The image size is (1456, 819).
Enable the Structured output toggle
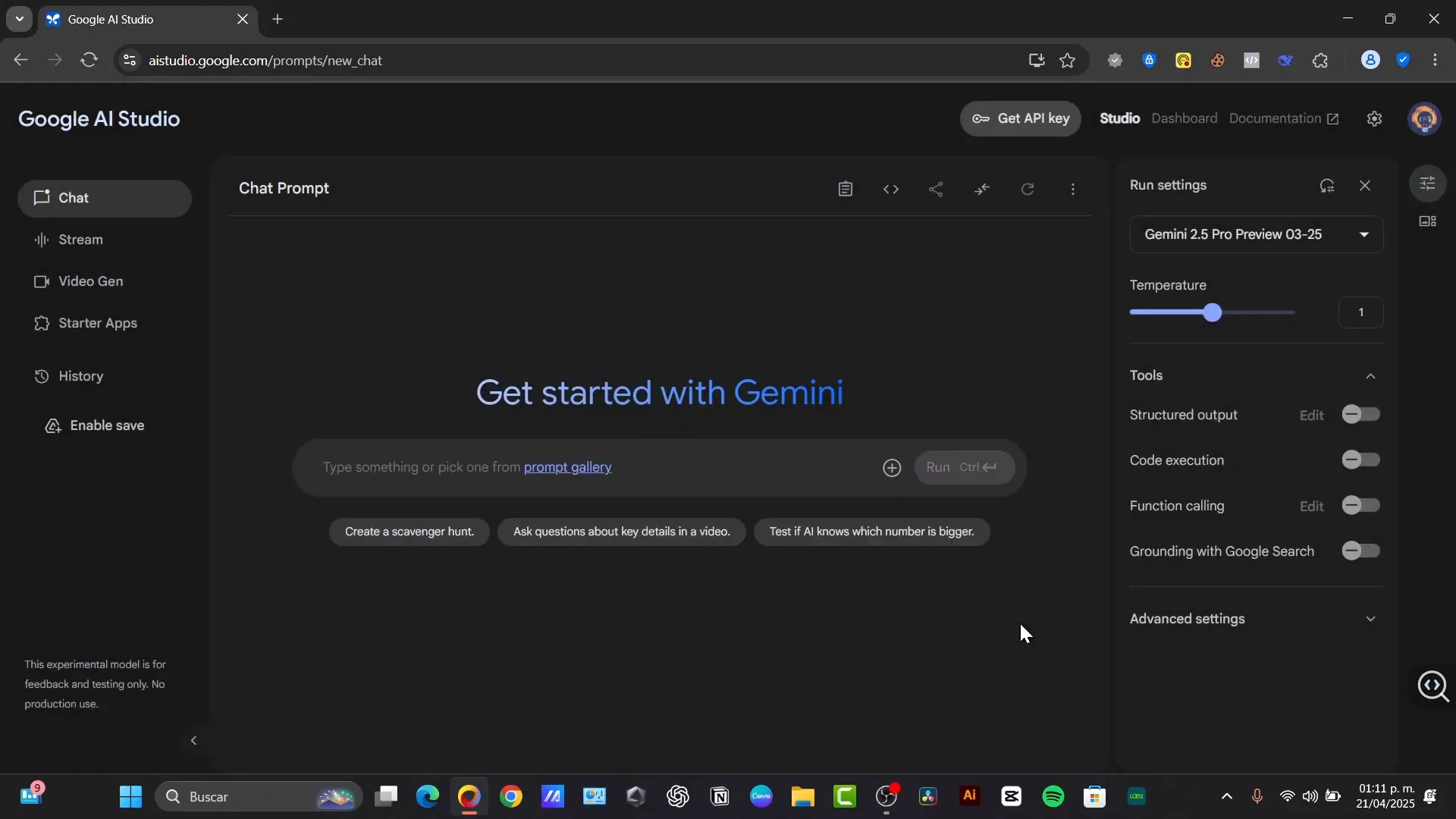pos(1360,414)
